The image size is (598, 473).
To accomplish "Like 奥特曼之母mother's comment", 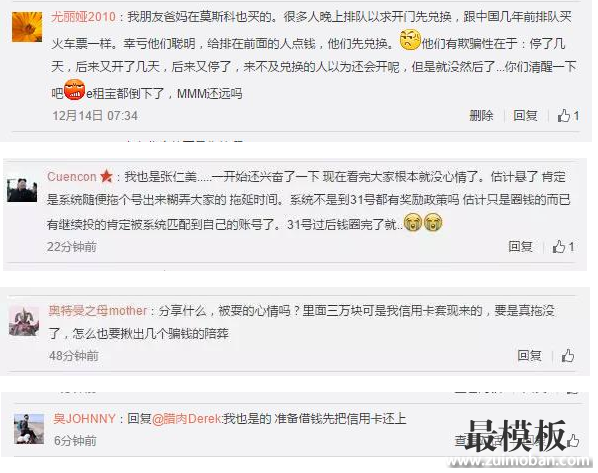I will [568, 356].
